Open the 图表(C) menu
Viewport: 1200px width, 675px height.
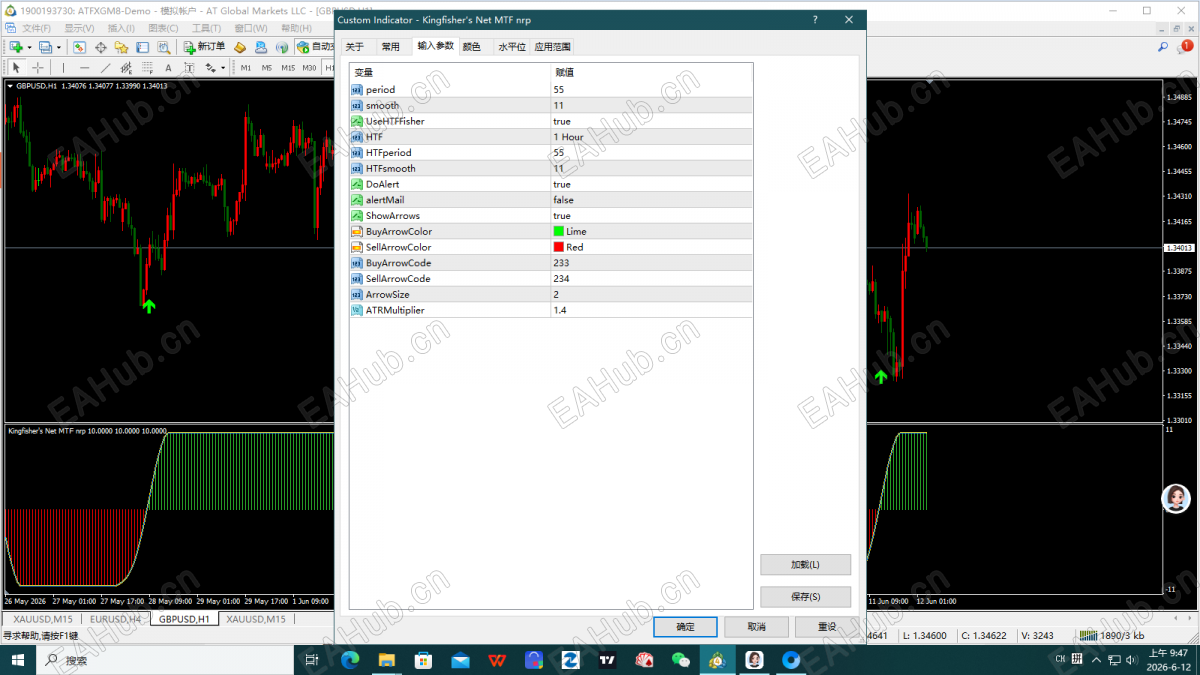(163, 28)
